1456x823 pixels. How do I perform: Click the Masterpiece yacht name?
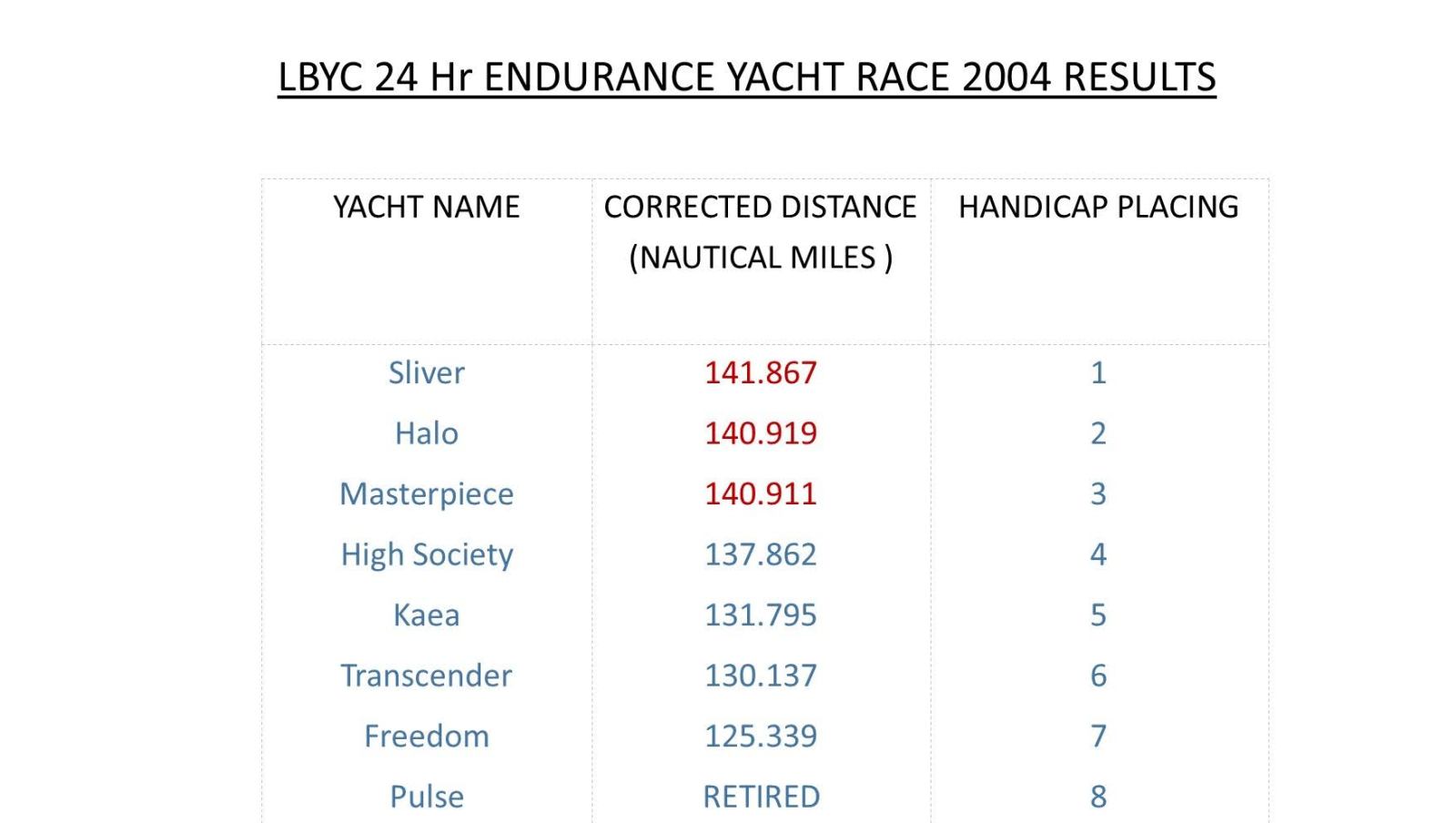pos(426,493)
